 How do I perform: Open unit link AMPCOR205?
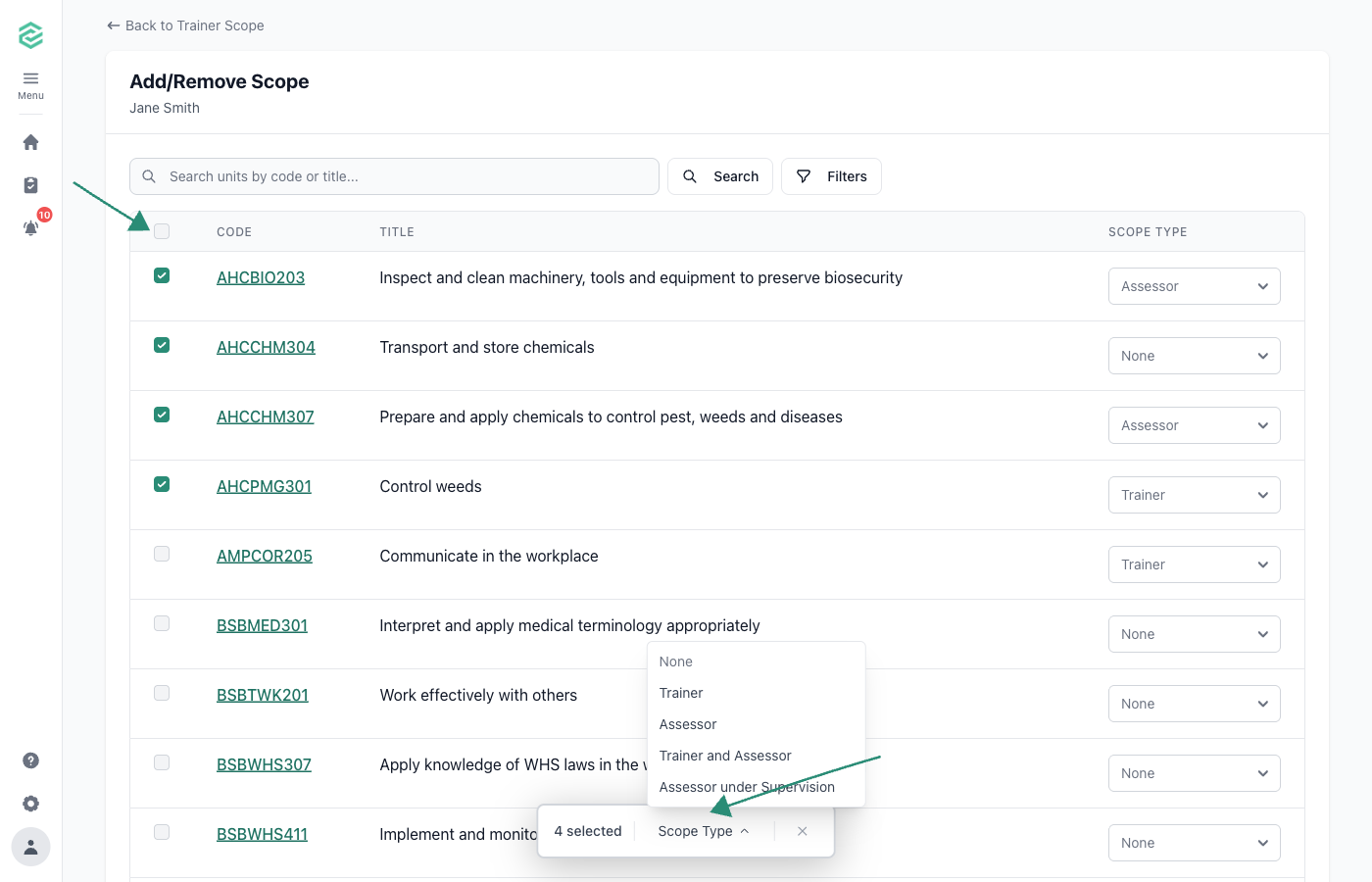265,556
